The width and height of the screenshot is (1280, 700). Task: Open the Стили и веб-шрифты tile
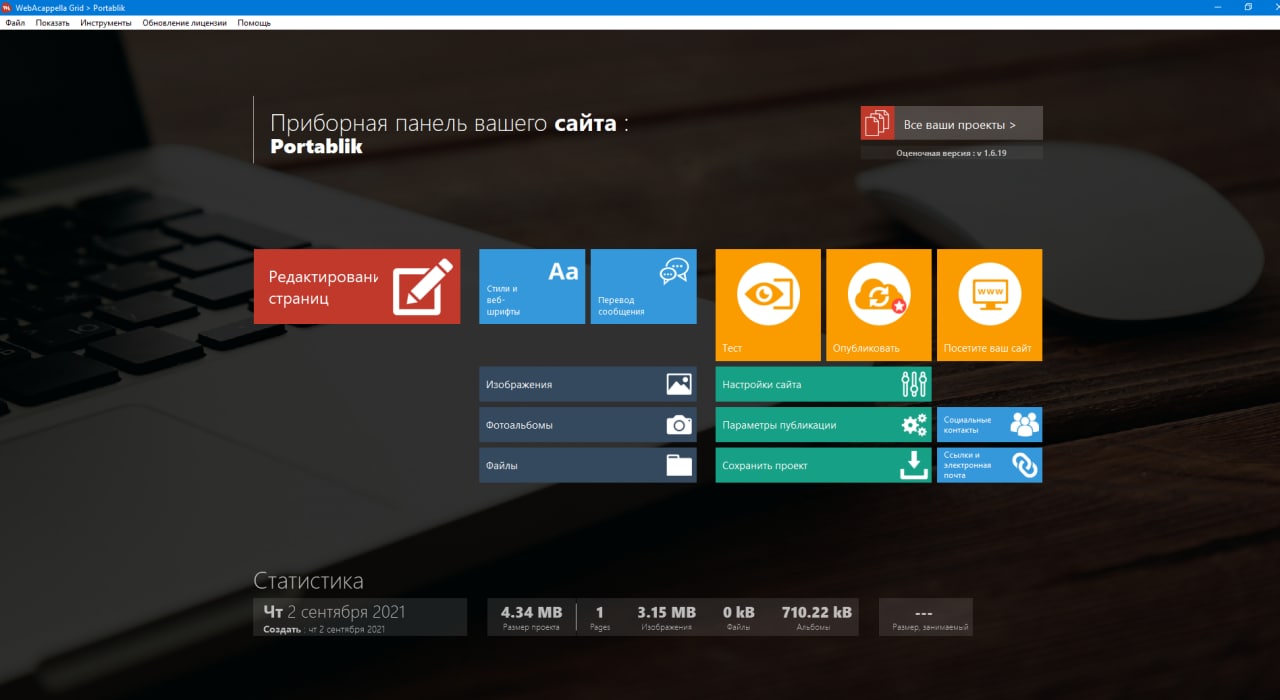coord(532,287)
